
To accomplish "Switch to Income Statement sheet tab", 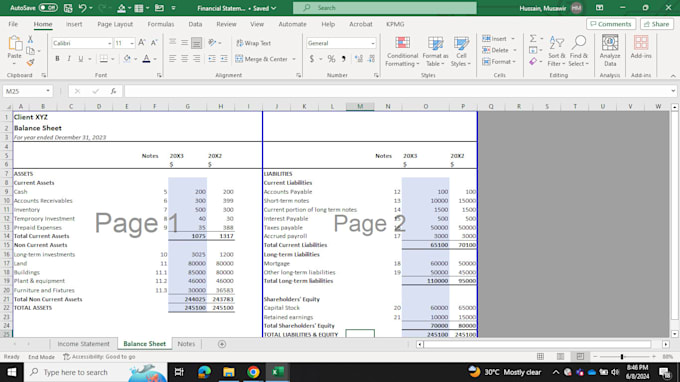I will pyautogui.click(x=83, y=344).
